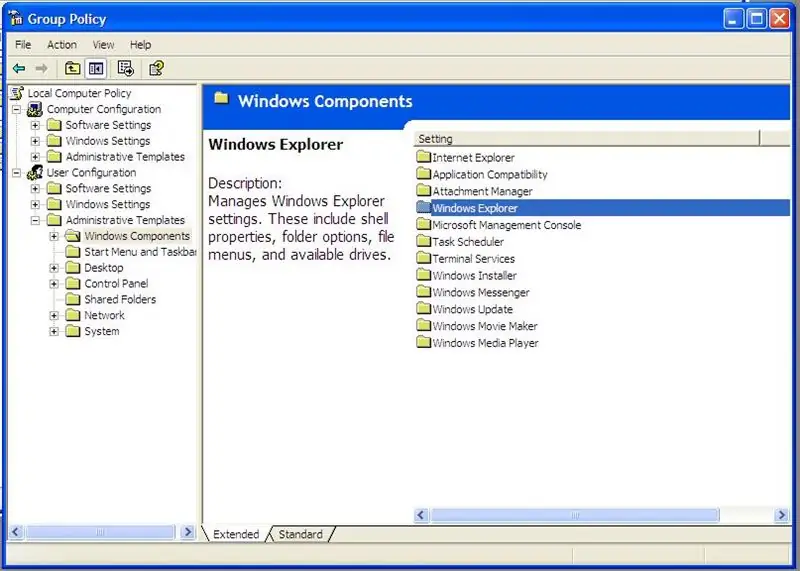800x571 pixels.
Task: Click the Start Menu and Taskbar folder icon
Action: pos(73,252)
